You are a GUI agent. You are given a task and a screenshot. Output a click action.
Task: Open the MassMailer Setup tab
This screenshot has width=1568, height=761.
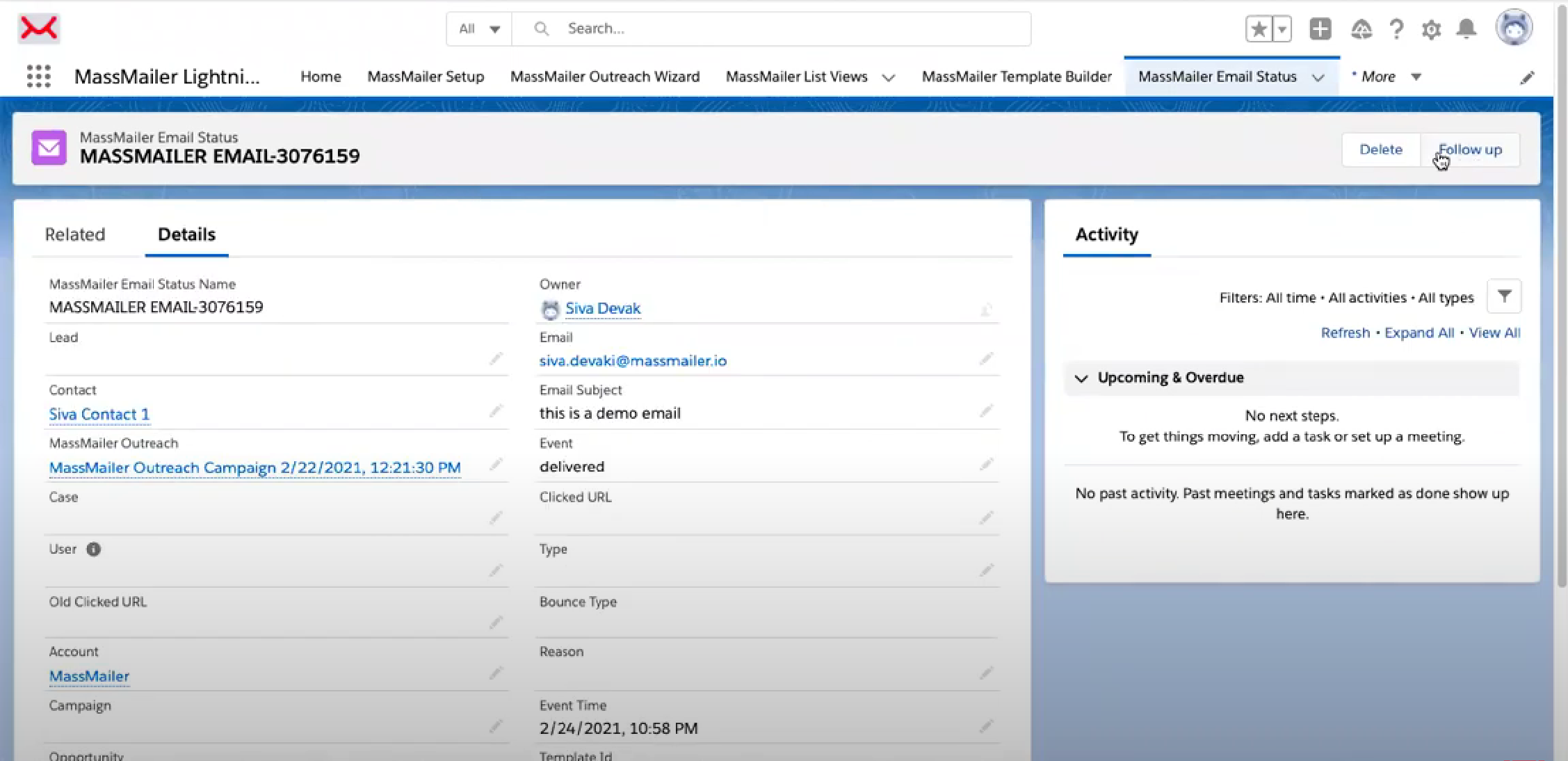coord(426,77)
